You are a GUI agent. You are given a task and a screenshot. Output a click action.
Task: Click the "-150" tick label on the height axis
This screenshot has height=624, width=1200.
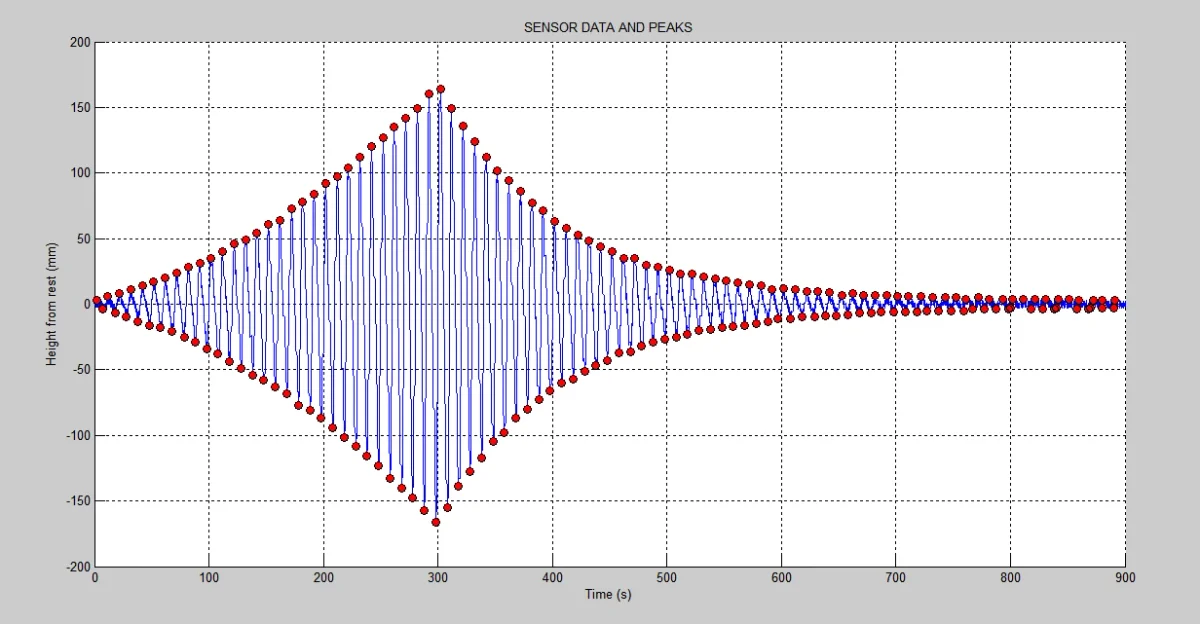click(x=78, y=501)
